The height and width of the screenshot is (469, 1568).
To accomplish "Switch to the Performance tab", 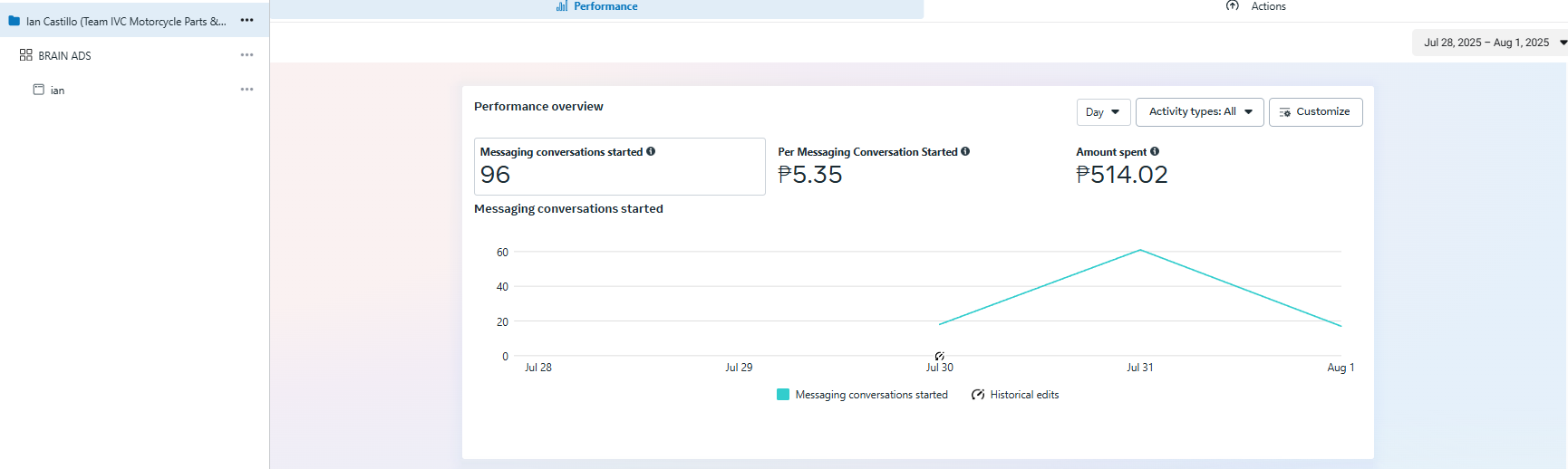I will tap(597, 6).
